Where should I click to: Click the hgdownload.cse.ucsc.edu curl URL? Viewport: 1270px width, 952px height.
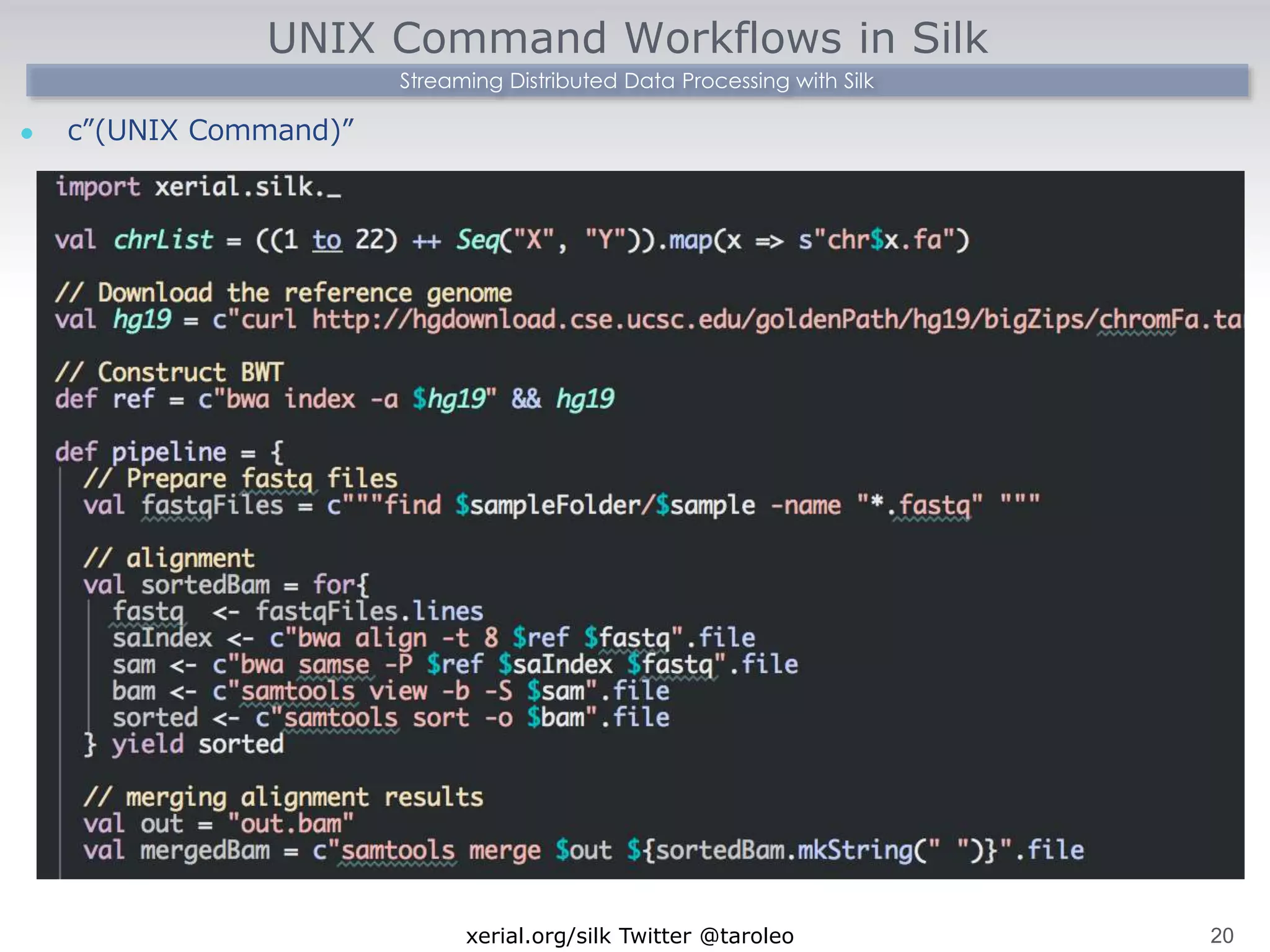(778, 320)
